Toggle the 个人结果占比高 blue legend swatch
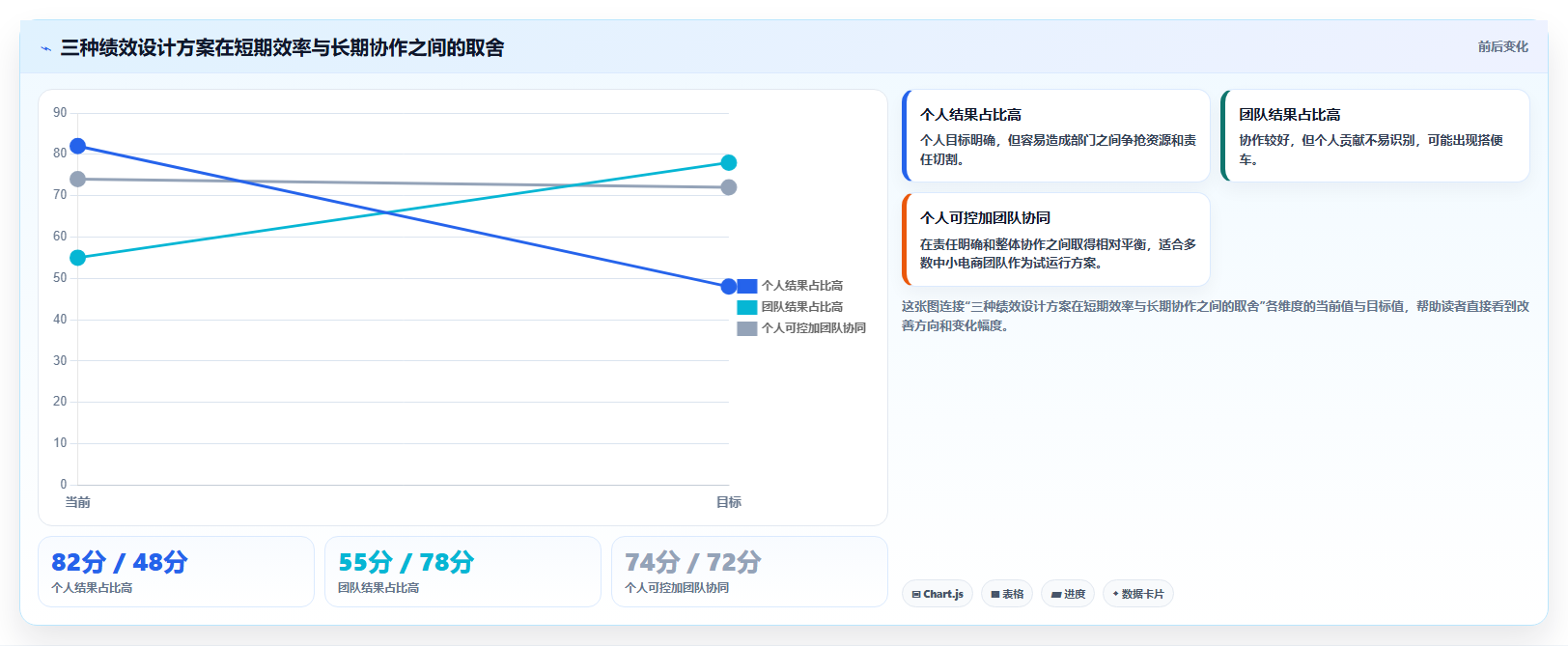1568x646 pixels. [x=746, y=286]
